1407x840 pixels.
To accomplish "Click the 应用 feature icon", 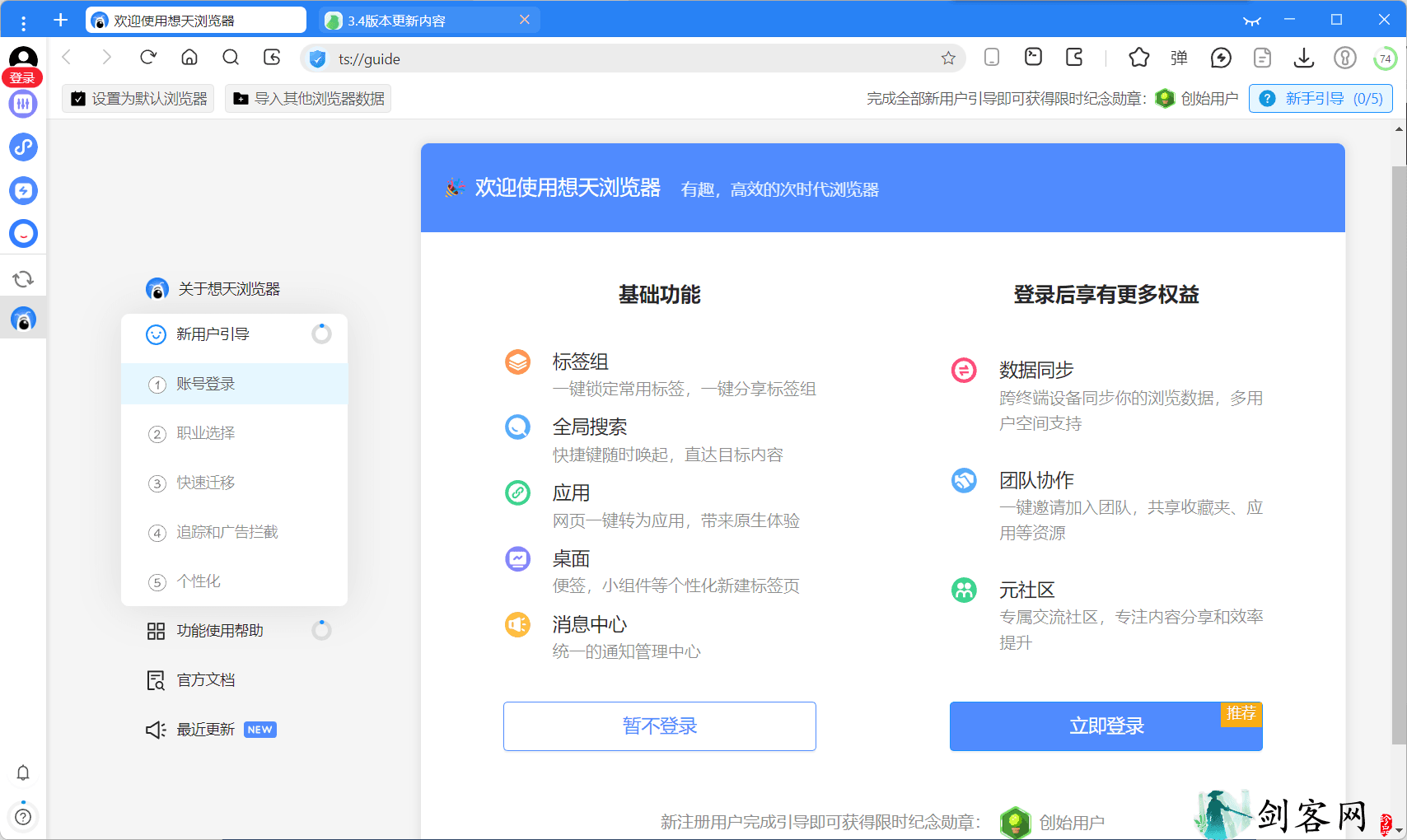I will point(517,493).
